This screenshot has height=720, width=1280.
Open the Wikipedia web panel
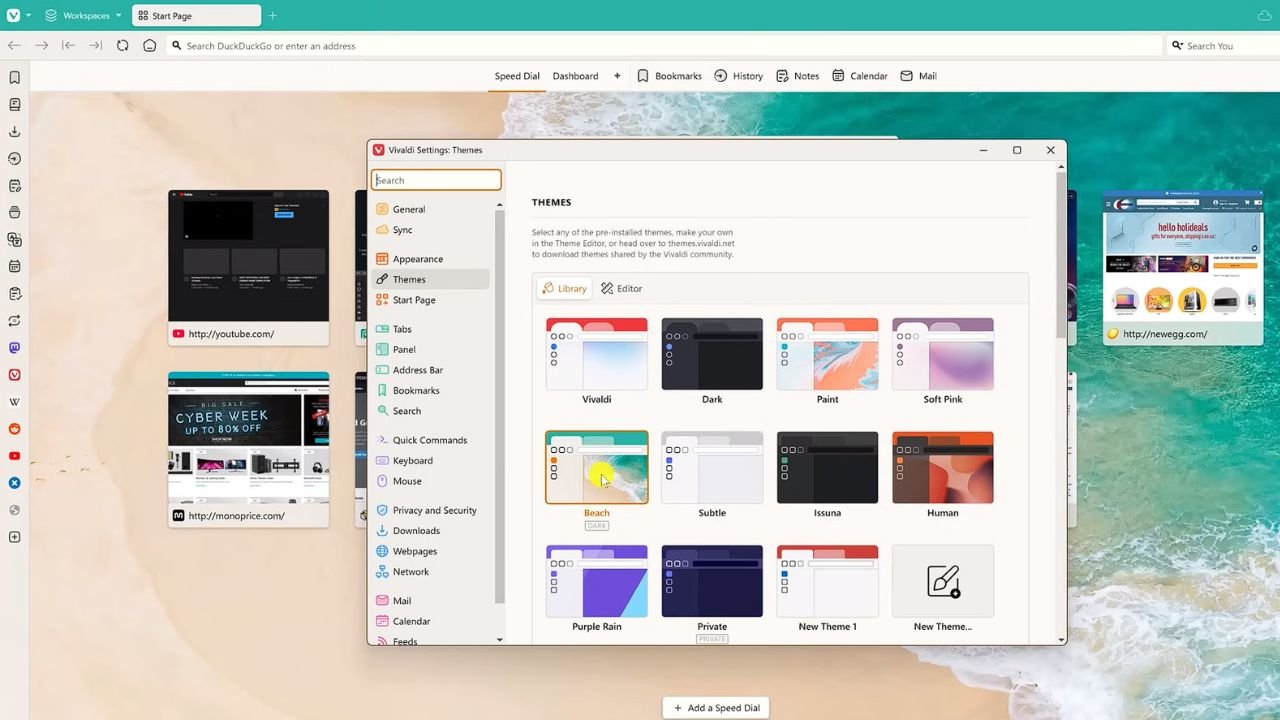click(x=14, y=401)
